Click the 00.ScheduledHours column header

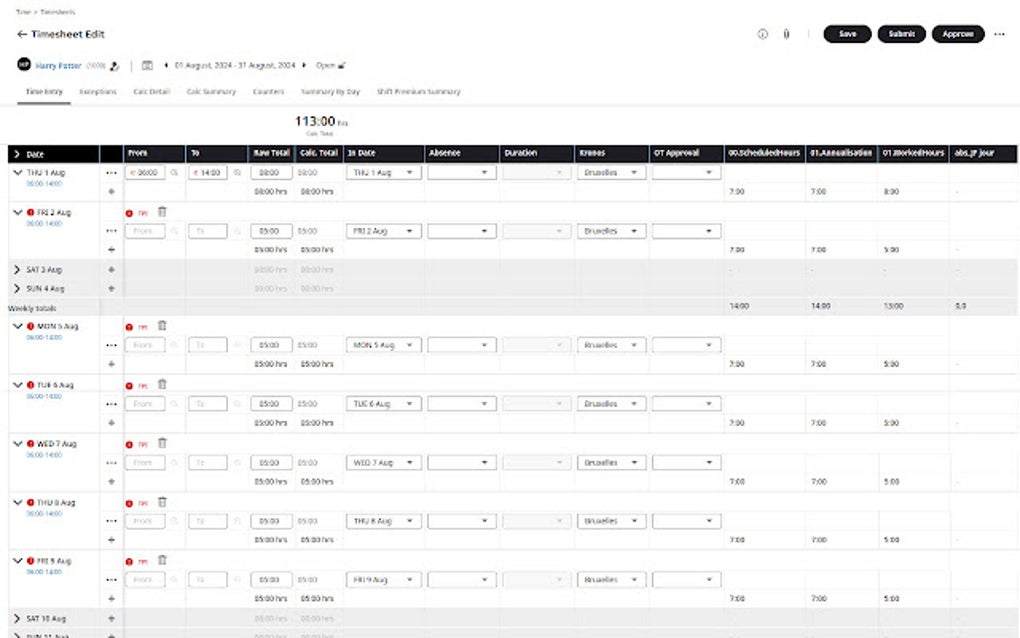point(764,153)
